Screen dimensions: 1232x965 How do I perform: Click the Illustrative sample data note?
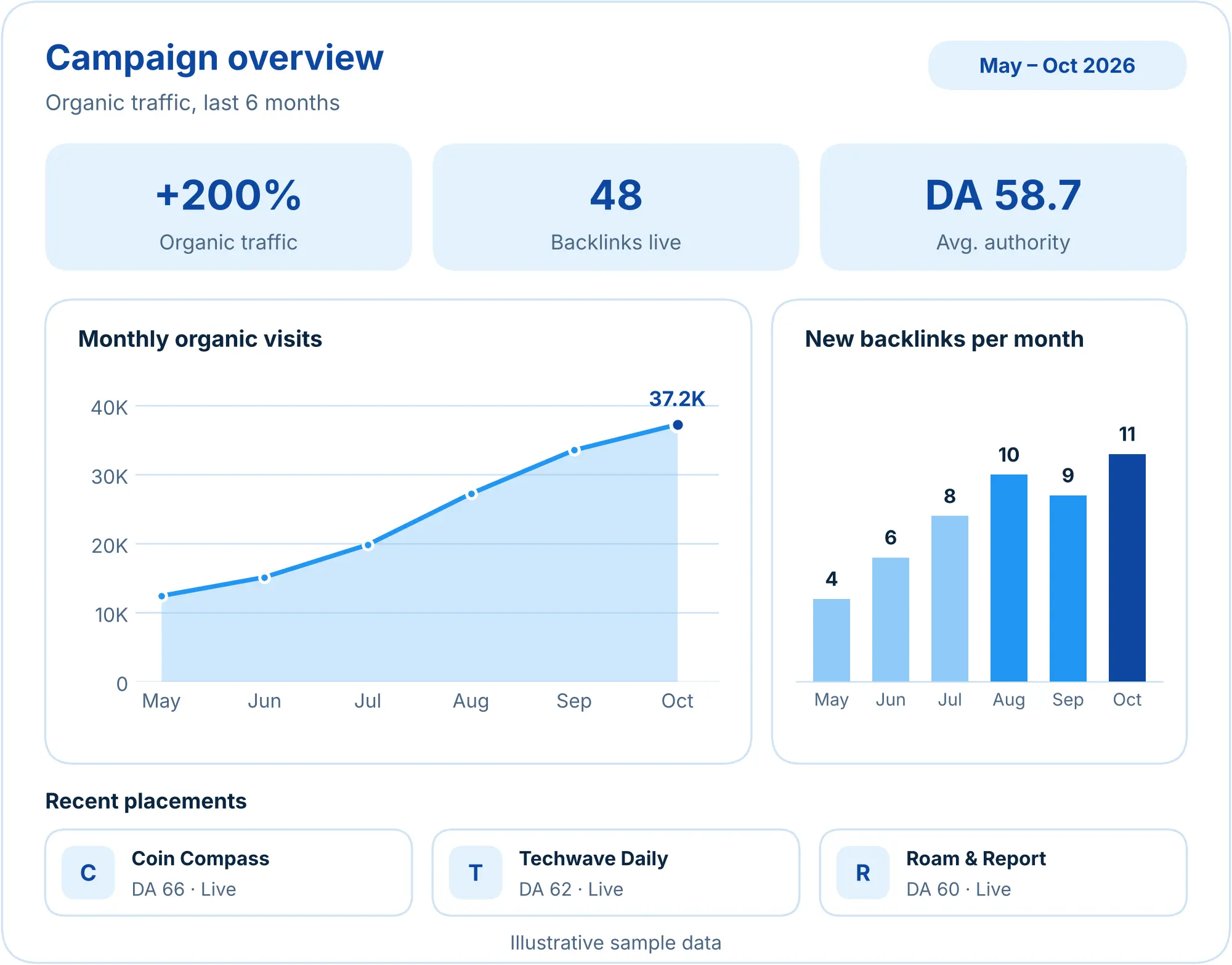616,943
